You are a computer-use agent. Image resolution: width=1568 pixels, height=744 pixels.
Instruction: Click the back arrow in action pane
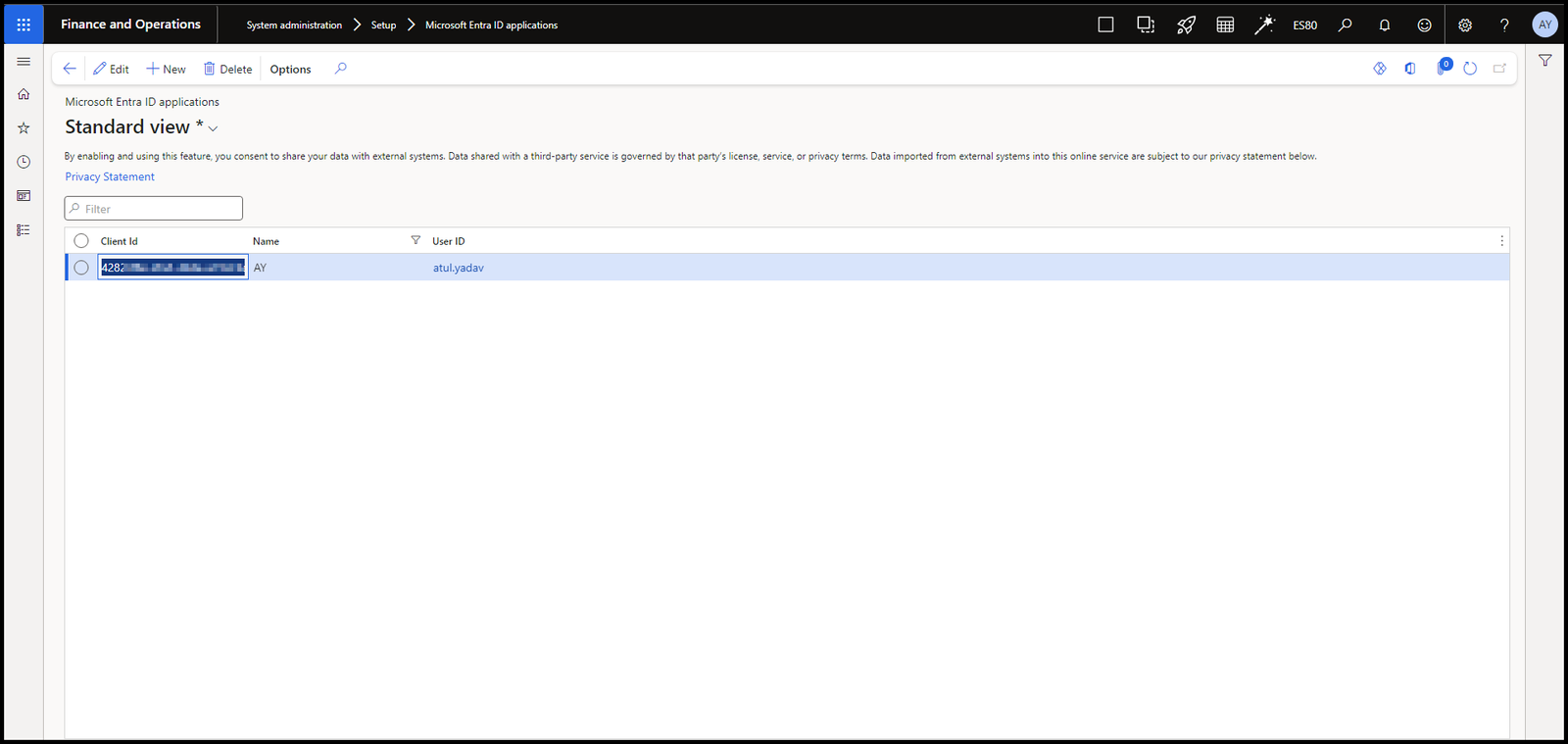(x=70, y=69)
